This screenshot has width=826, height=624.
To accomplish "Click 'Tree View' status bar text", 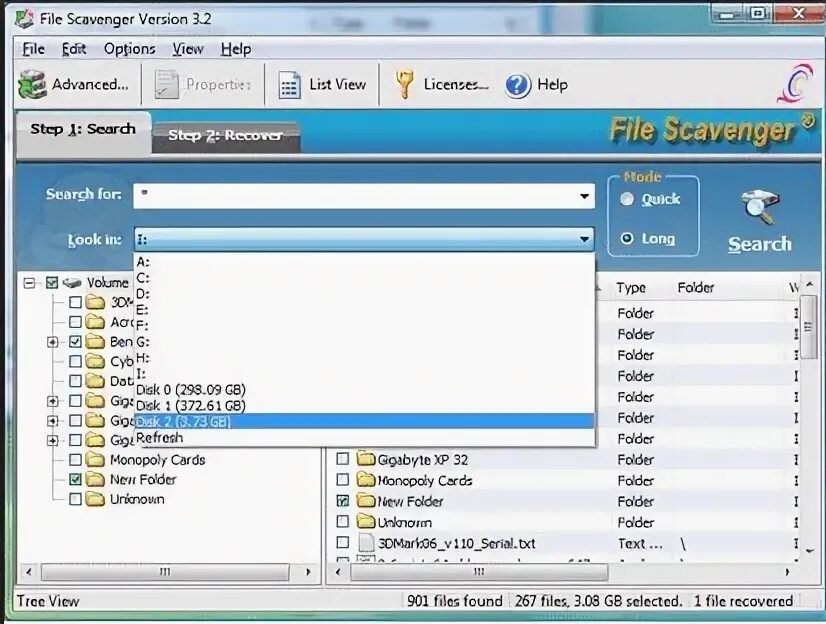I will tap(48, 601).
